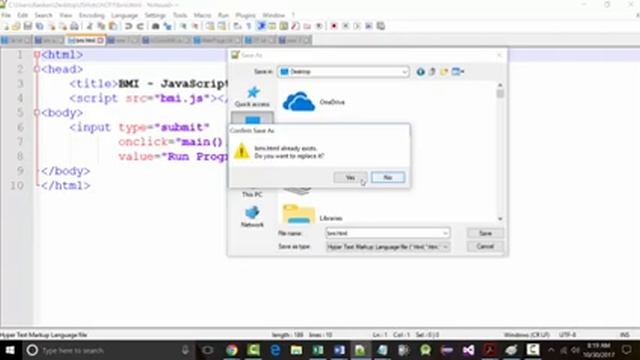Close the active bmi.html tab
Image resolution: width=640 pixels, height=360 pixels.
(x=100, y=40)
